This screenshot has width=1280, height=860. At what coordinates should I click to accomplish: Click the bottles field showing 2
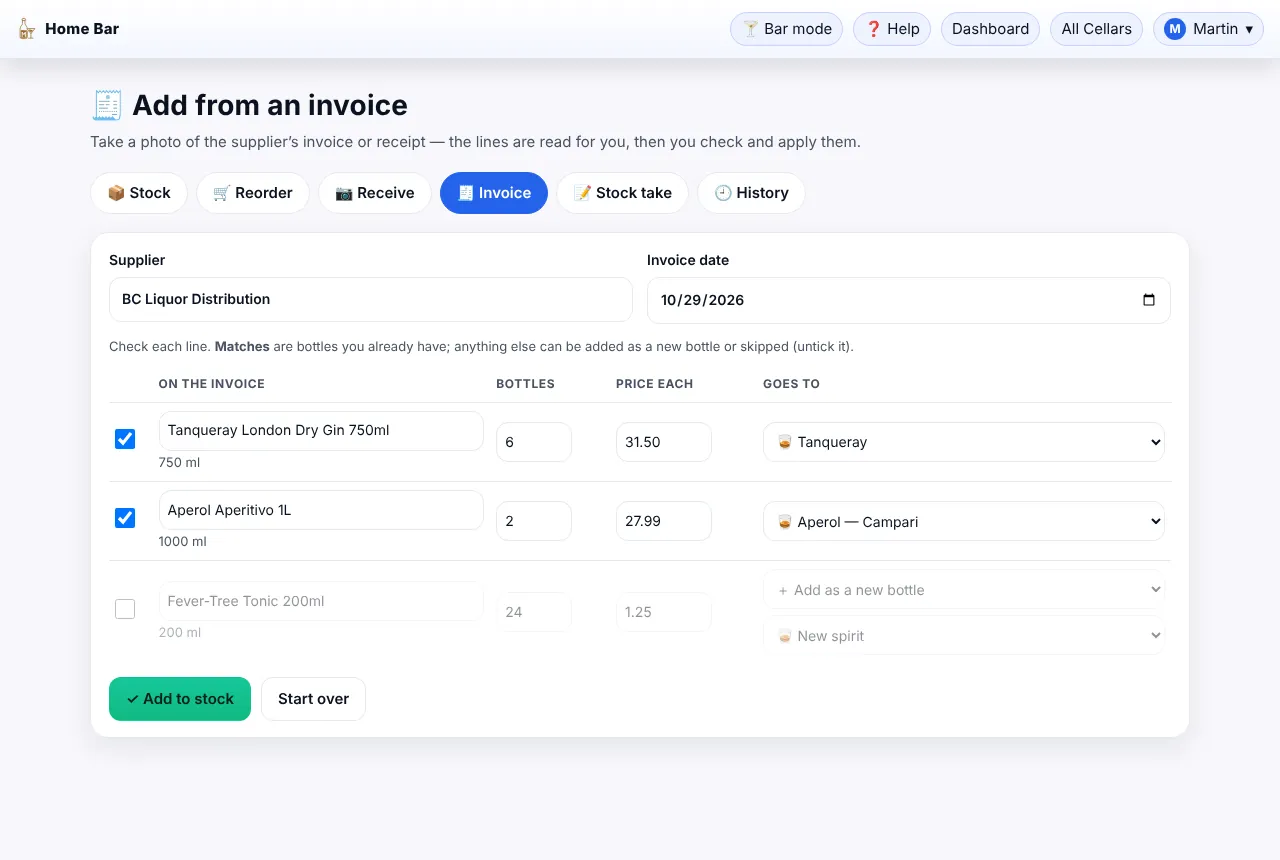pyautogui.click(x=534, y=521)
